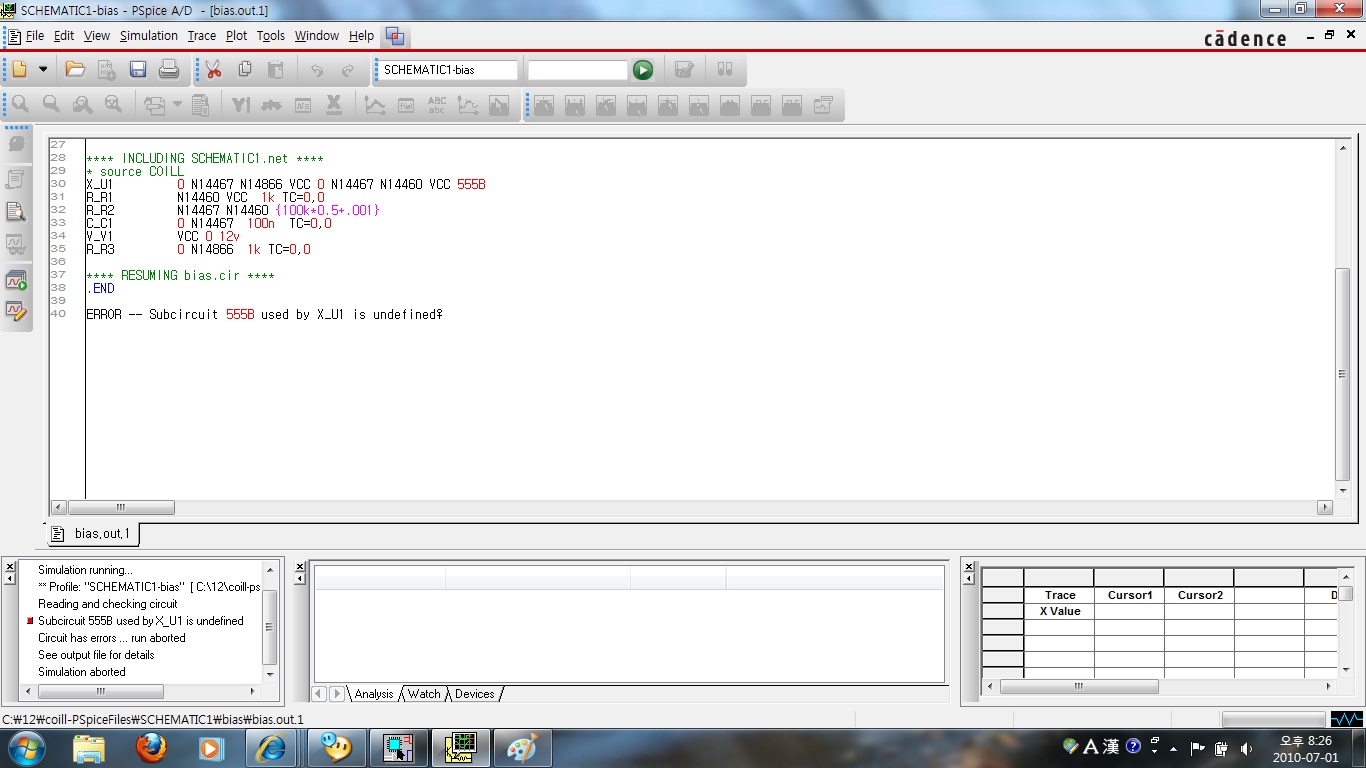Click the Trace column header cell

point(1059,595)
